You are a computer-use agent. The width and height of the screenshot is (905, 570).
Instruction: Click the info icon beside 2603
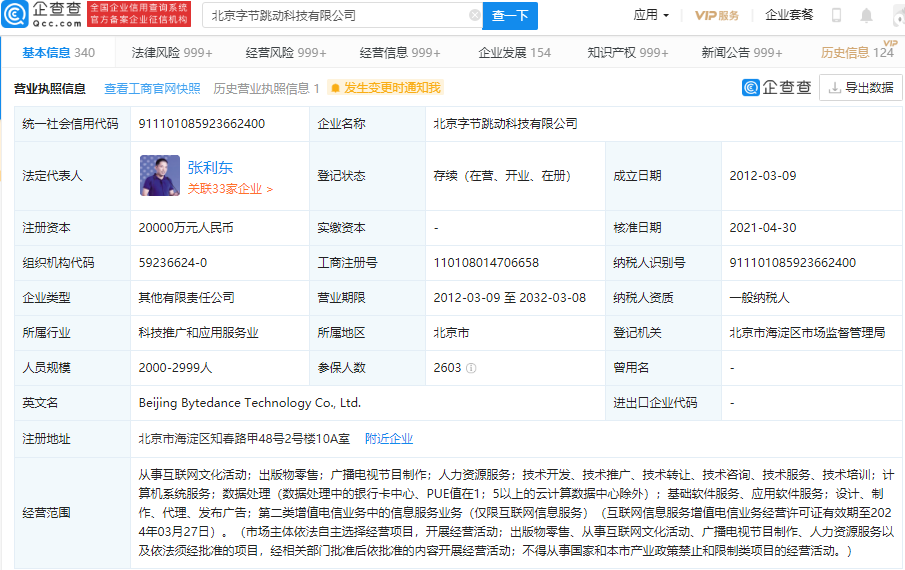[x=471, y=368]
